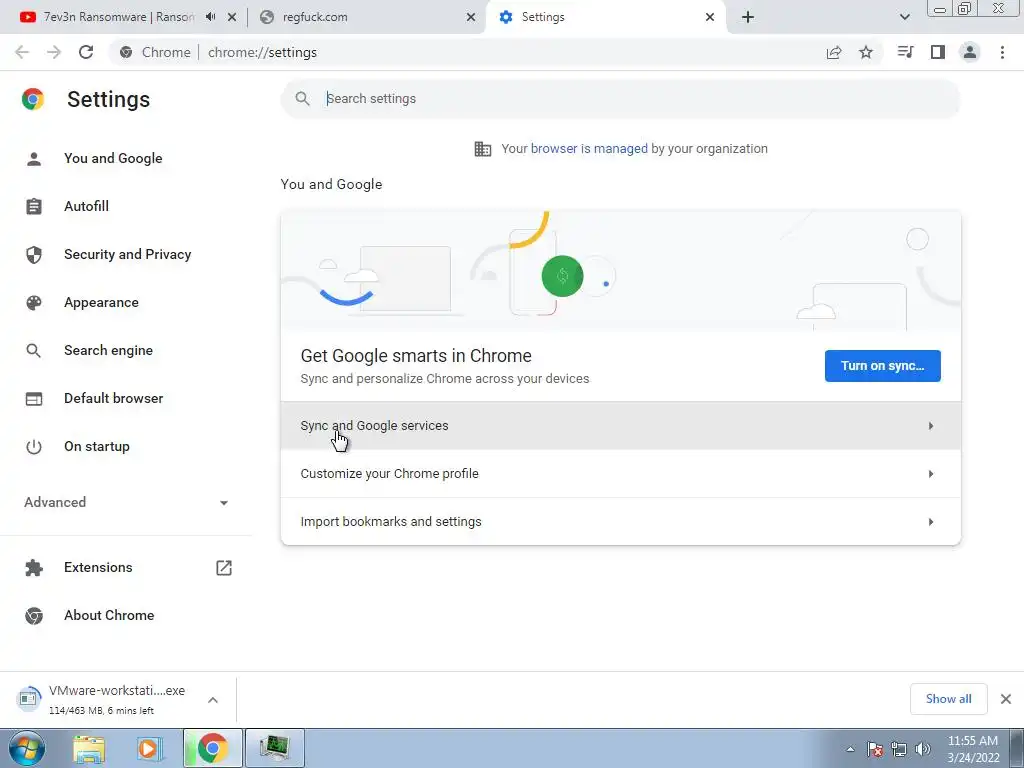Open Extensions page from sidebar
The height and width of the screenshot is (768, 1024).
pos(98,568)
